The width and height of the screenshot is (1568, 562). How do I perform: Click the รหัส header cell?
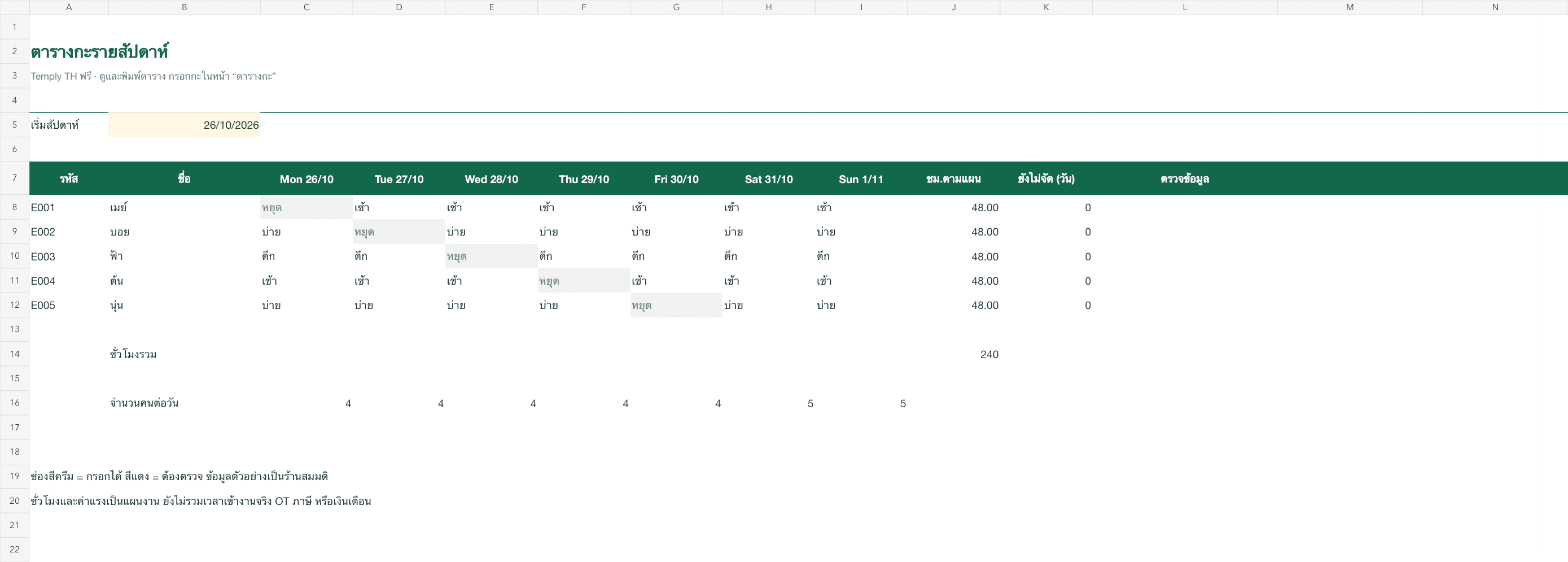[x=69, y=178]
